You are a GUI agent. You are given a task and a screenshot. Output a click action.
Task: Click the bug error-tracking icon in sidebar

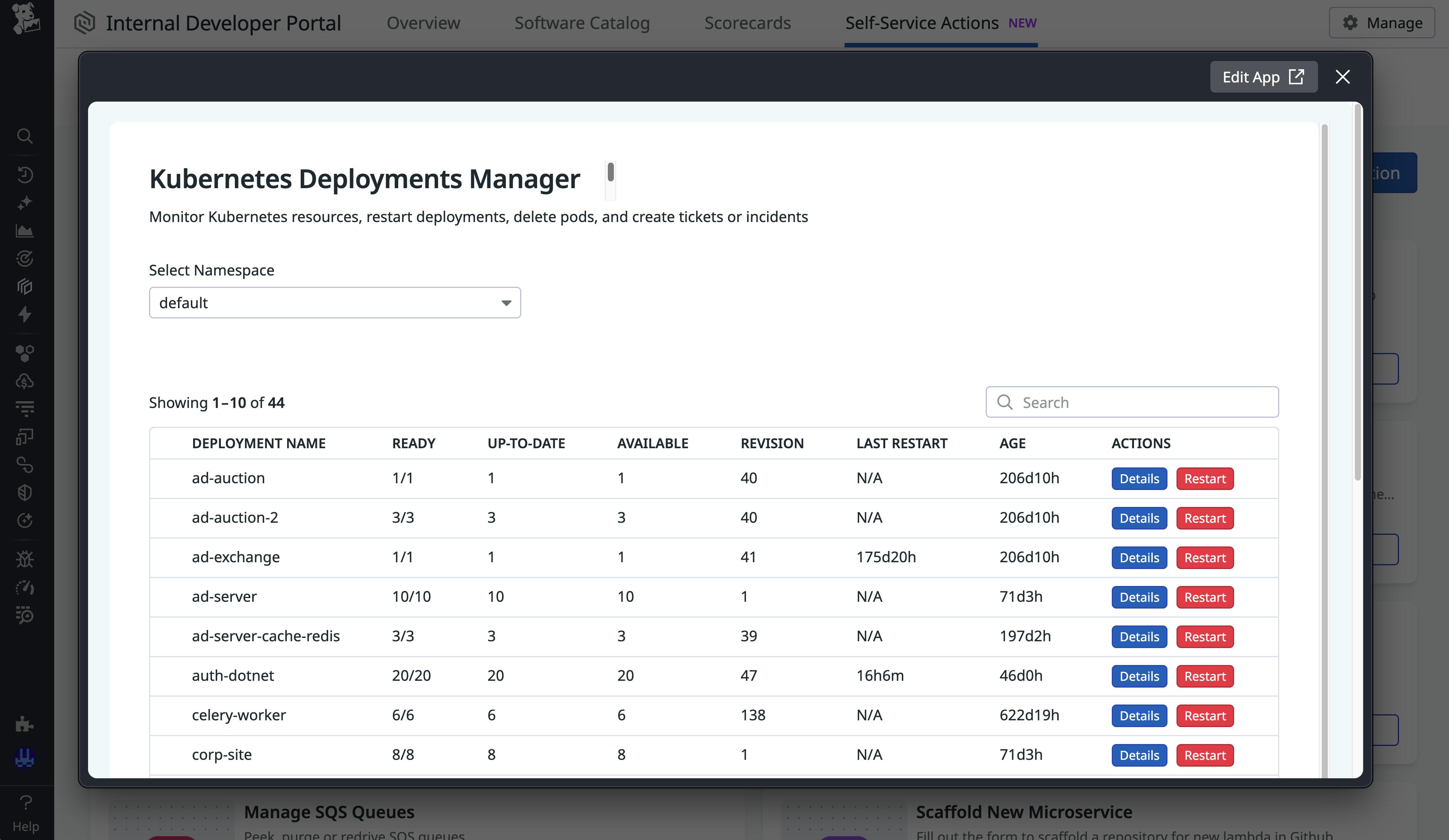click(x=25, y=558)
